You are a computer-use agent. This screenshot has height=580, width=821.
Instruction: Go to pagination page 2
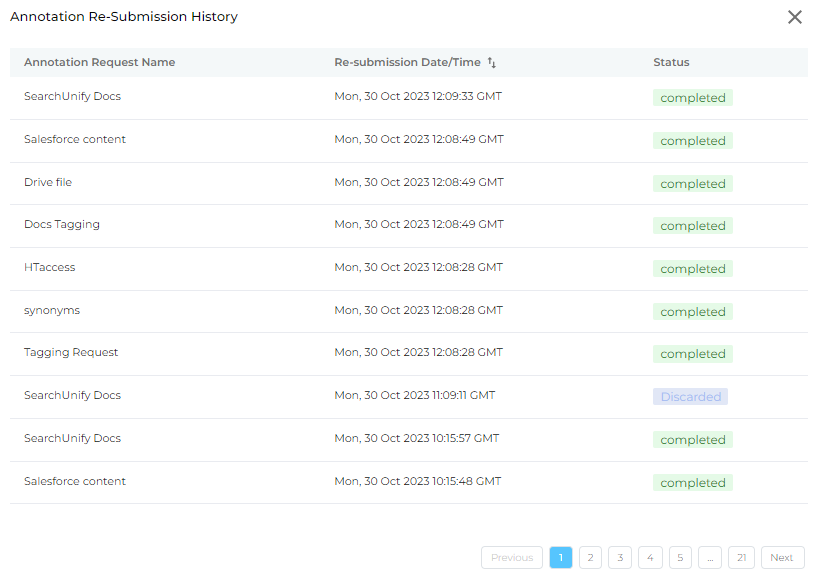(590, 557)
